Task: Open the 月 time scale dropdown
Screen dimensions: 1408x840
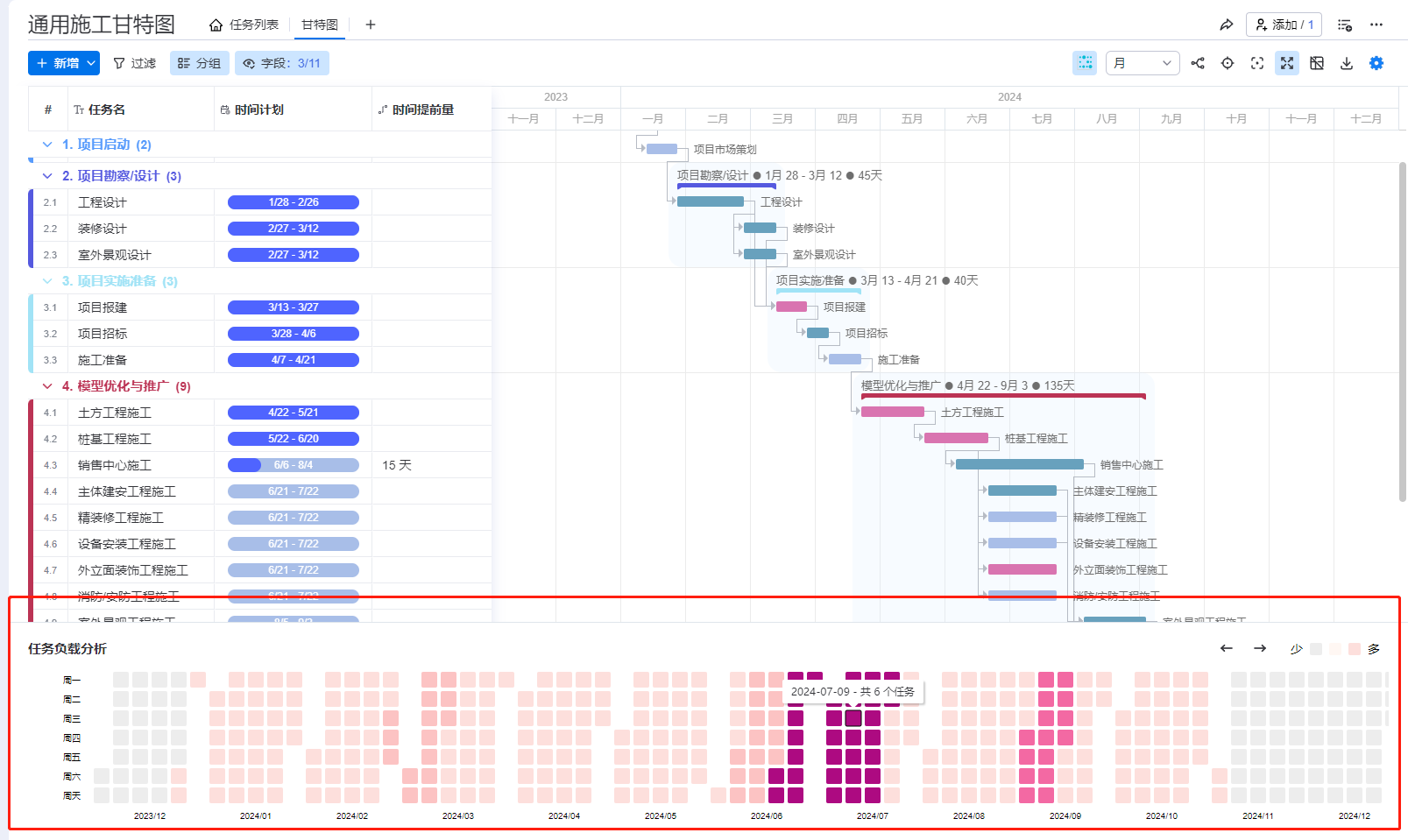Action: (x=1143, y=63)
